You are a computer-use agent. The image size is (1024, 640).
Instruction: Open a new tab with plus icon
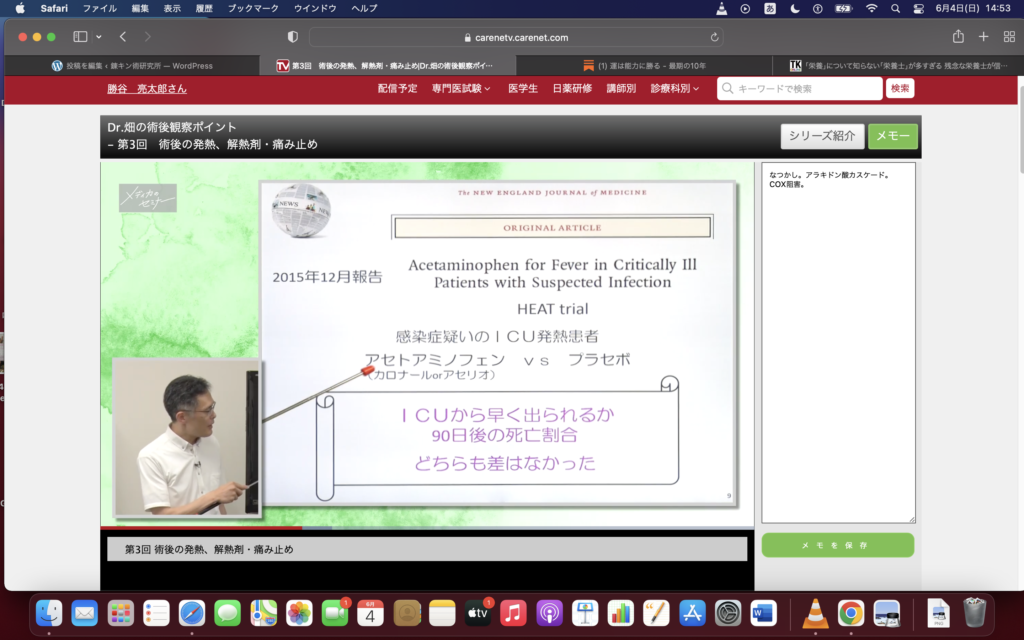pos(983,37)
